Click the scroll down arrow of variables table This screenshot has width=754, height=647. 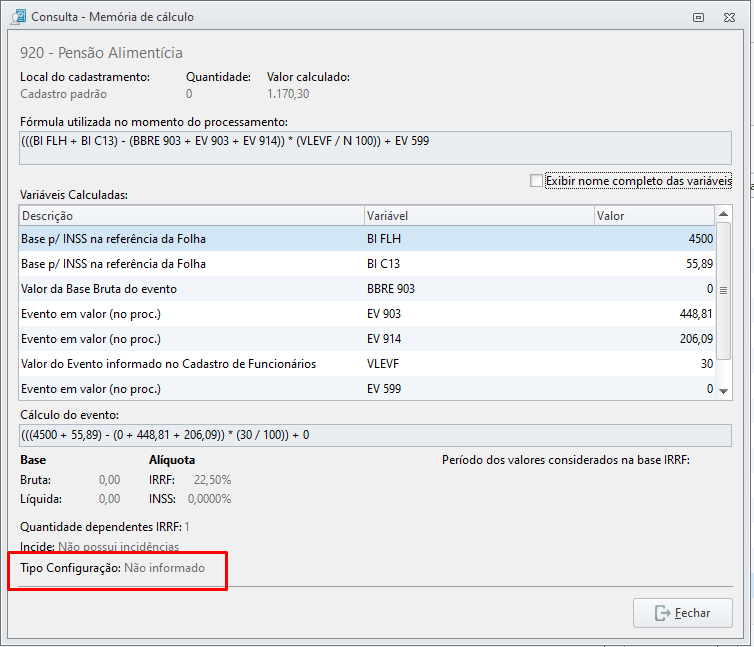coord(723,391)
